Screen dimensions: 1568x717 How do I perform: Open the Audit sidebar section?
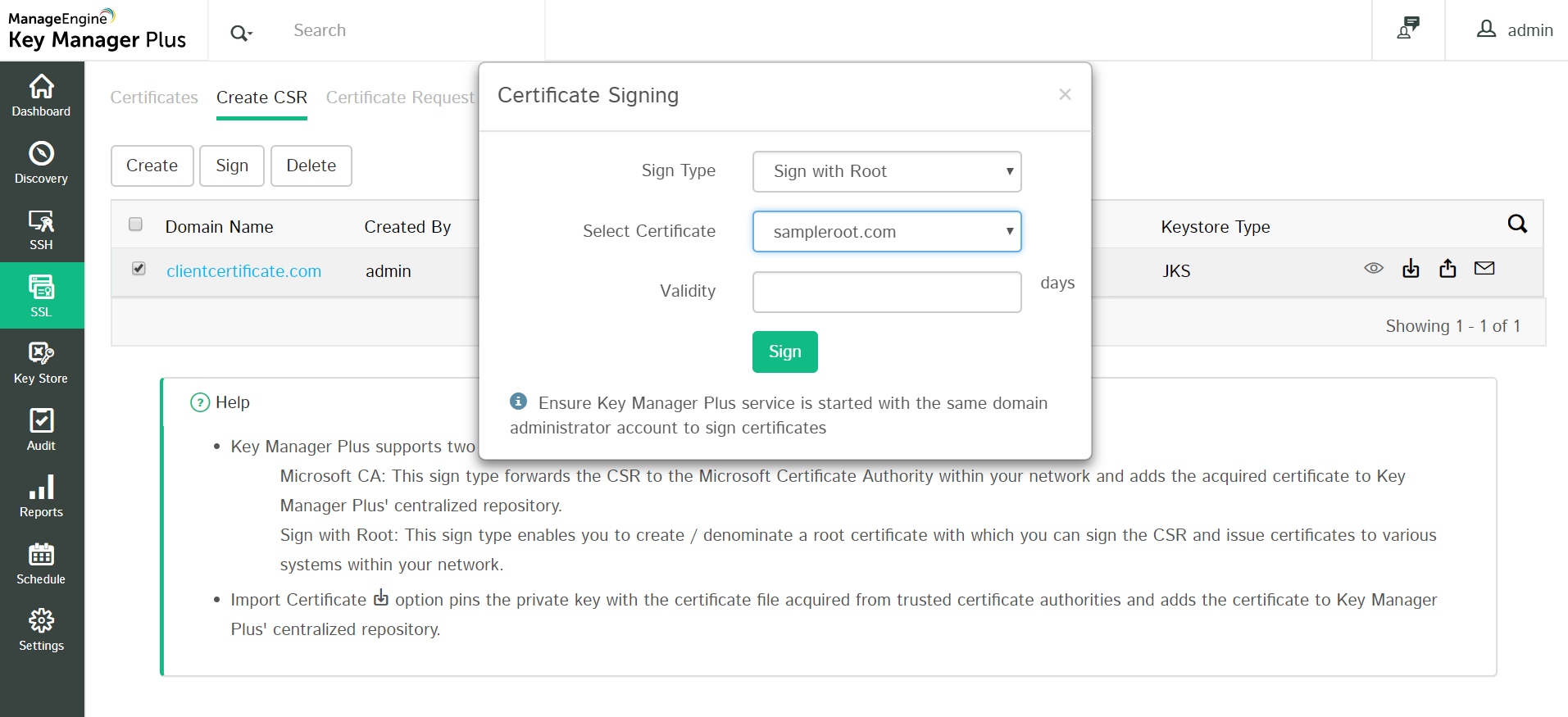tap(41, 430)
